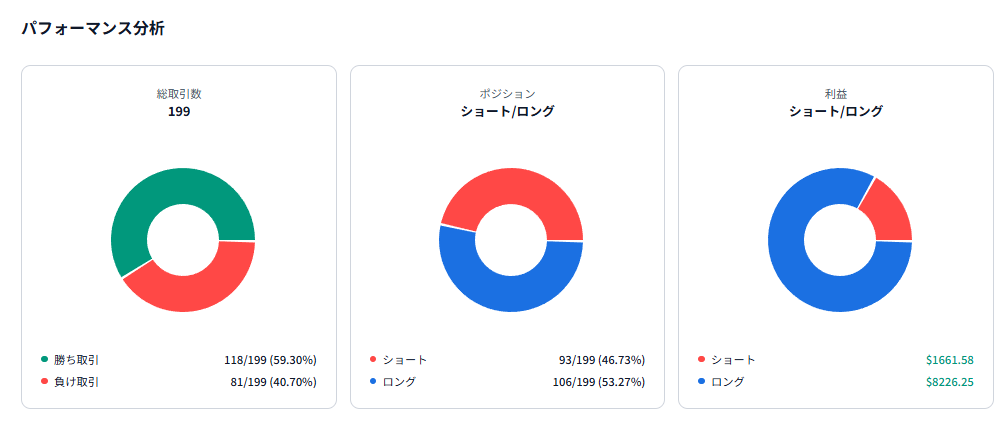Image resolution: width=1006 pixels, height=426 pixels.
Task: Select the 負け取引 legend label
Action: point(76,381)
